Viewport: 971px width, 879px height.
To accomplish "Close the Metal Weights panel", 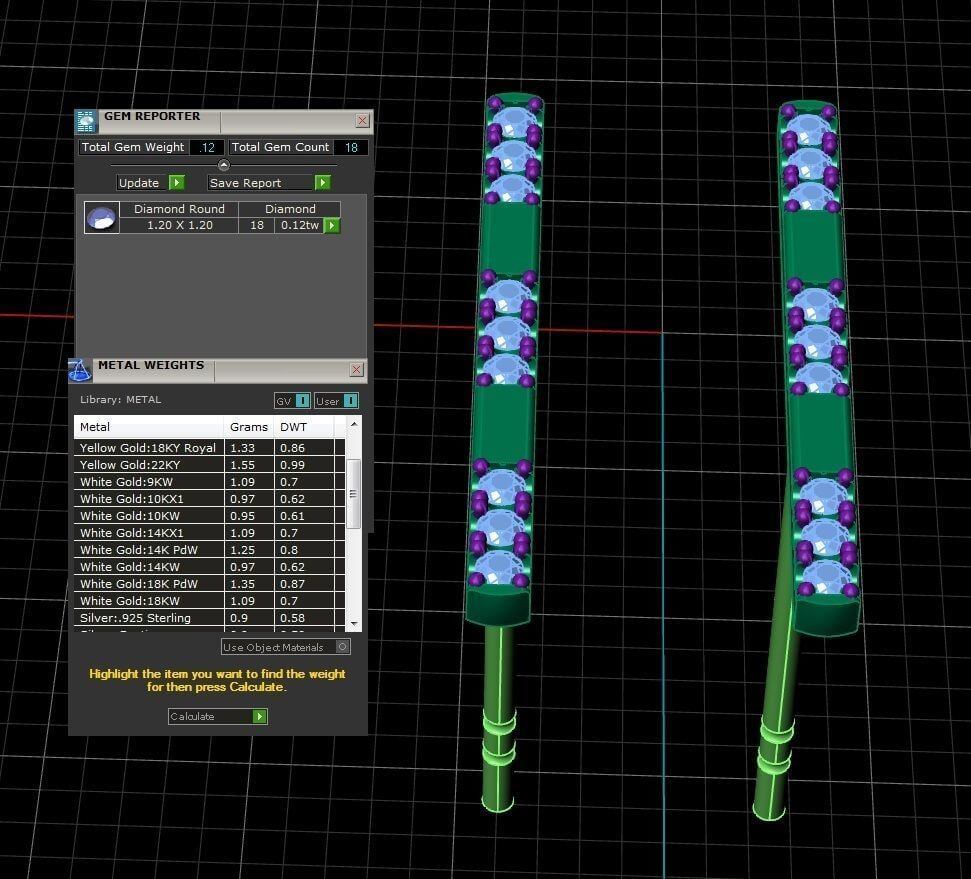I will [x=356, y=370].
